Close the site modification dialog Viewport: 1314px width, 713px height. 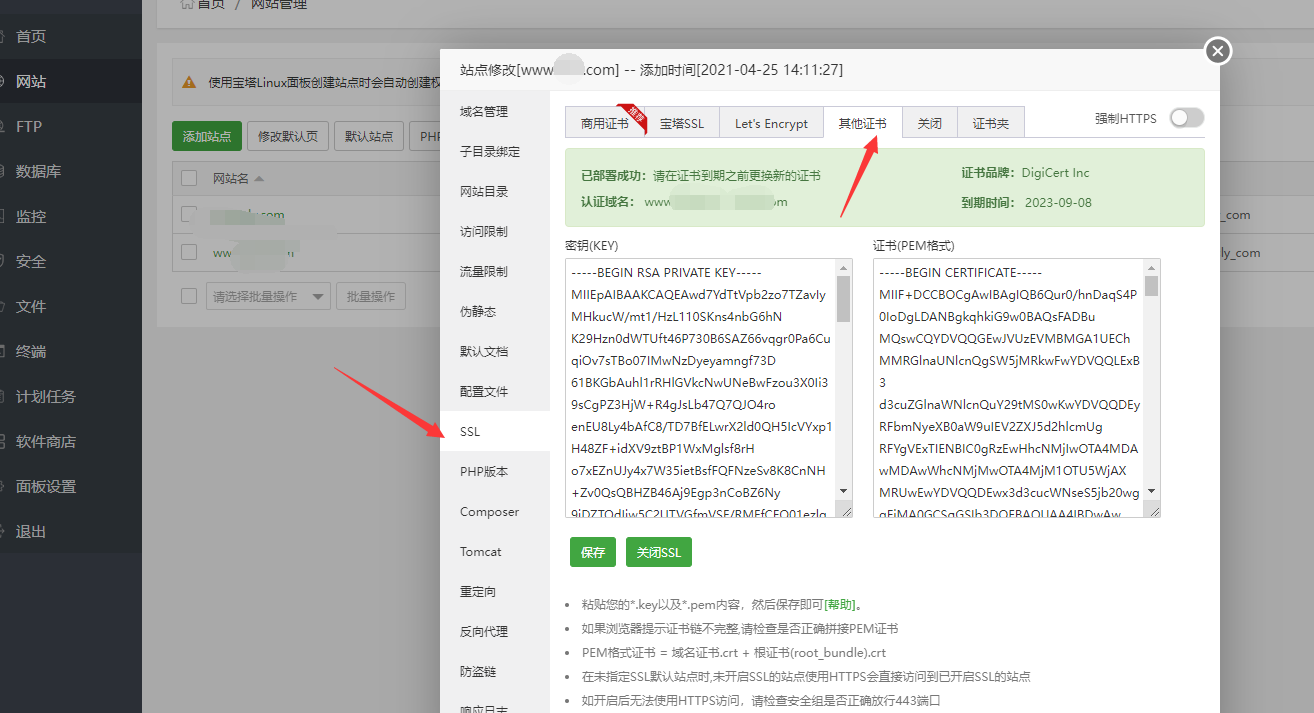coord(1217,51)
